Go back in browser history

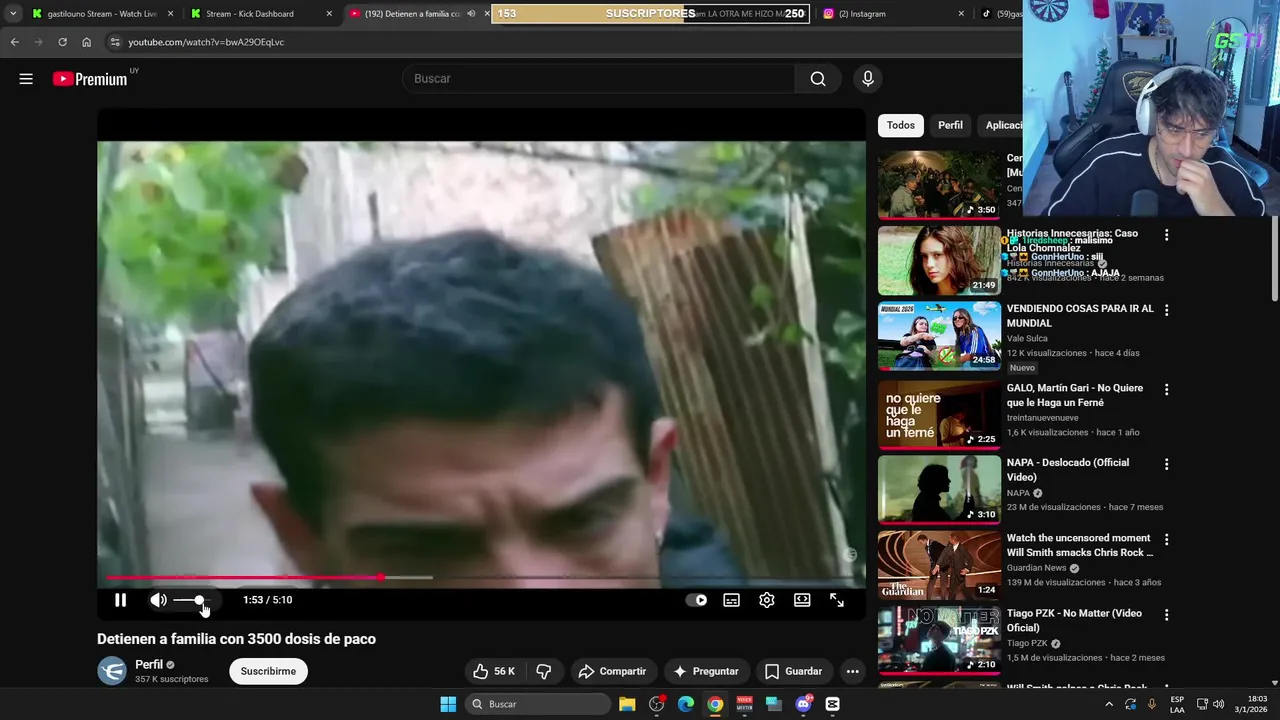pos(14,42)
